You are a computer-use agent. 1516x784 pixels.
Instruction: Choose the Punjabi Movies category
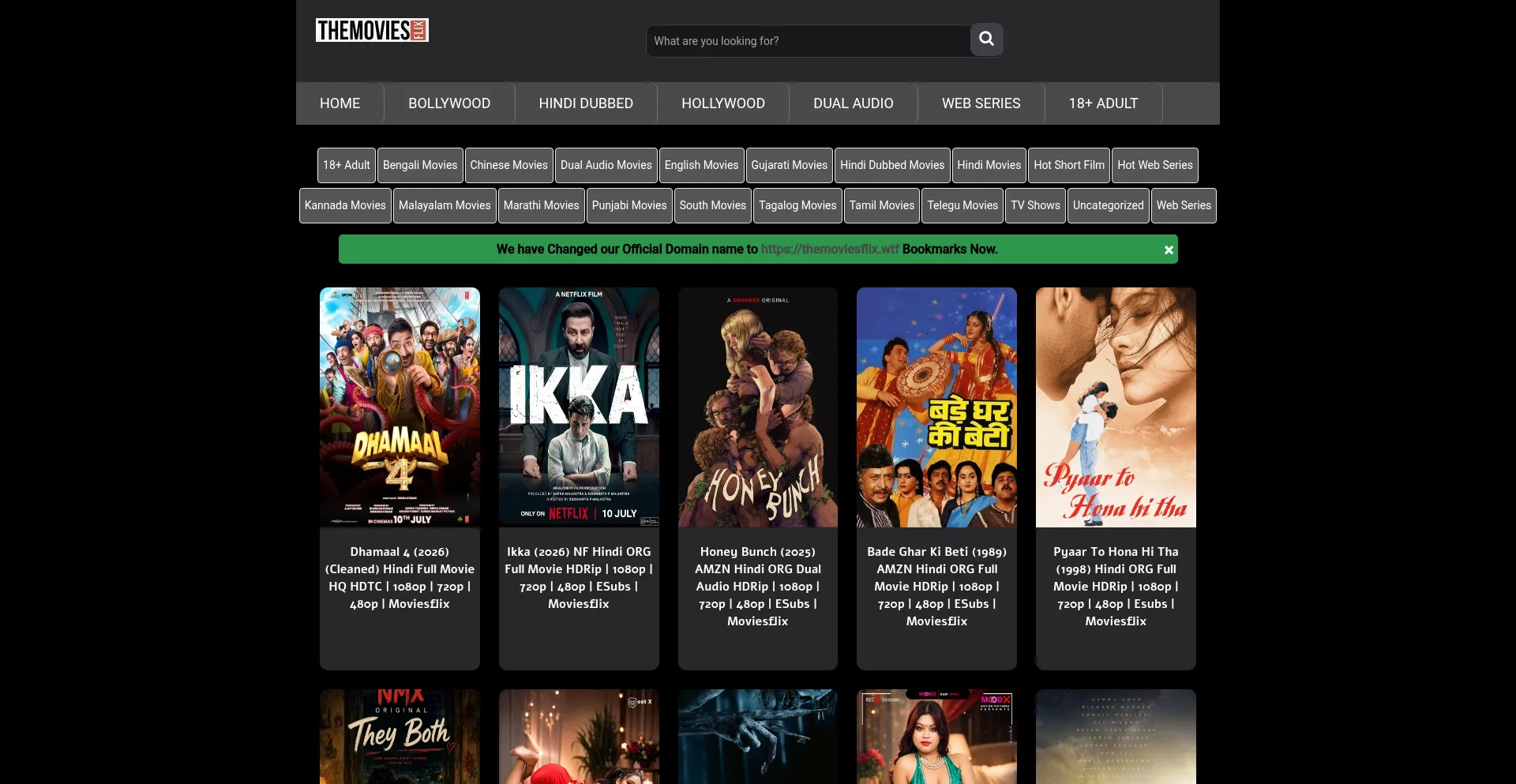point(629,205)
